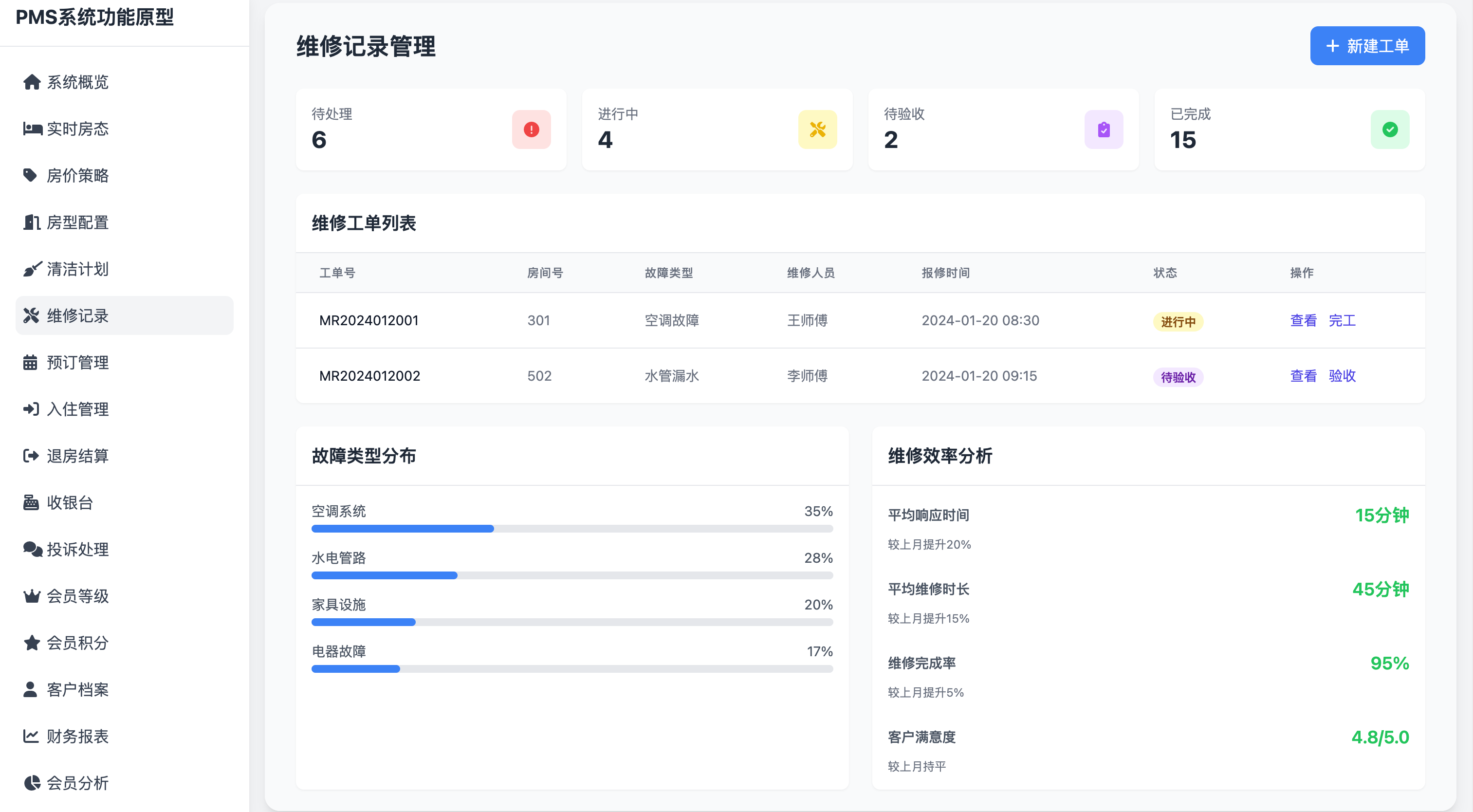Screen dimensions: 1473x812
Task: Click the 15分钟 average response value
Action: 1381,516
